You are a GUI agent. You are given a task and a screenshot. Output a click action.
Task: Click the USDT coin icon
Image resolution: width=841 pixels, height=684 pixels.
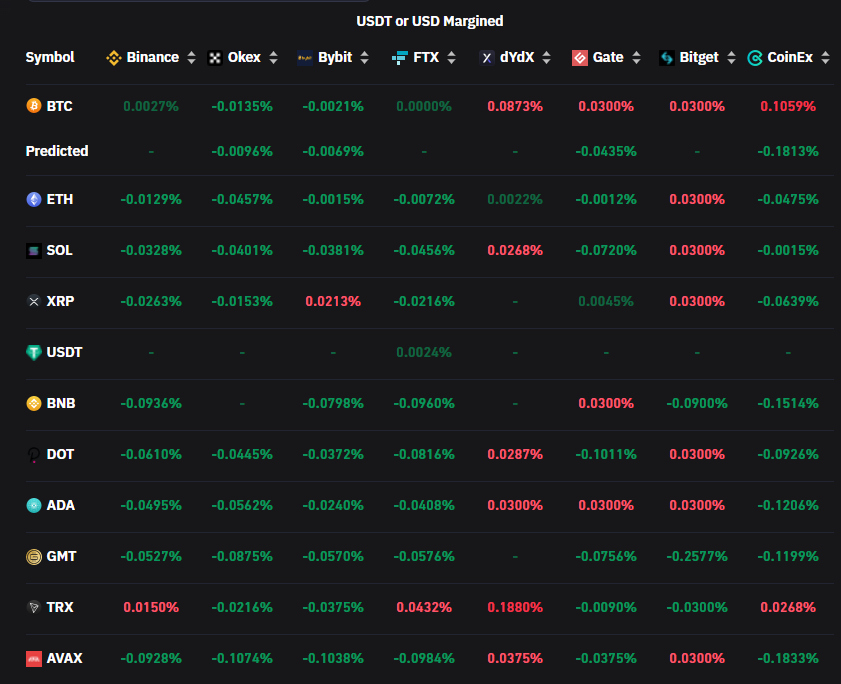(34, 352)
